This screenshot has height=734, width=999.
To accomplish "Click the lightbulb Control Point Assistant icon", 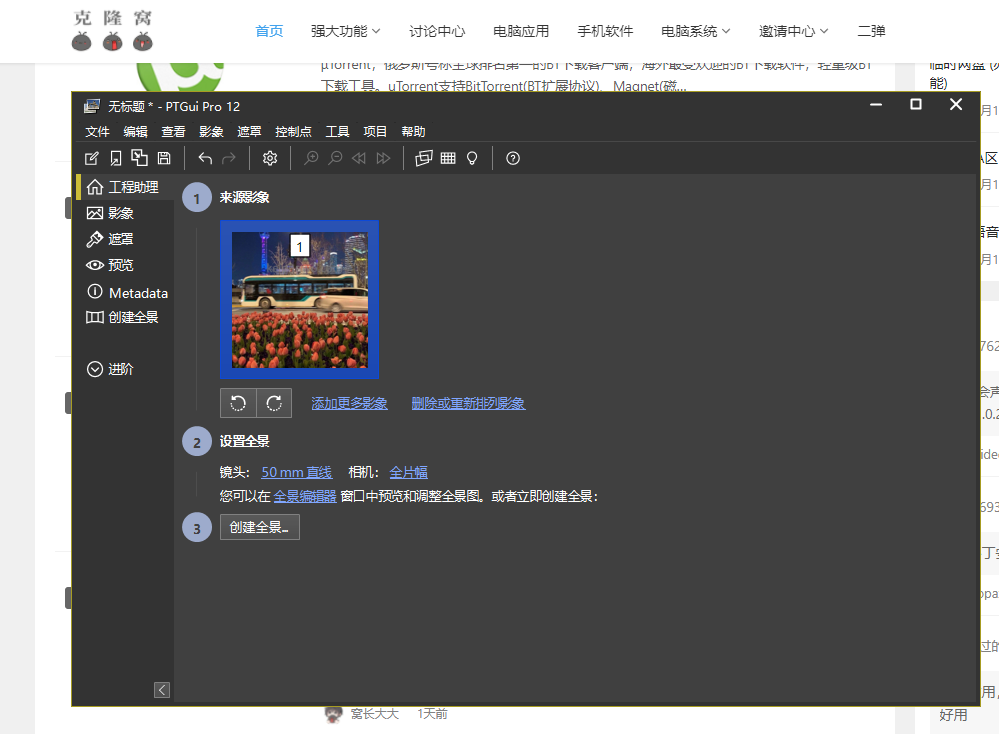I will 472,158.
